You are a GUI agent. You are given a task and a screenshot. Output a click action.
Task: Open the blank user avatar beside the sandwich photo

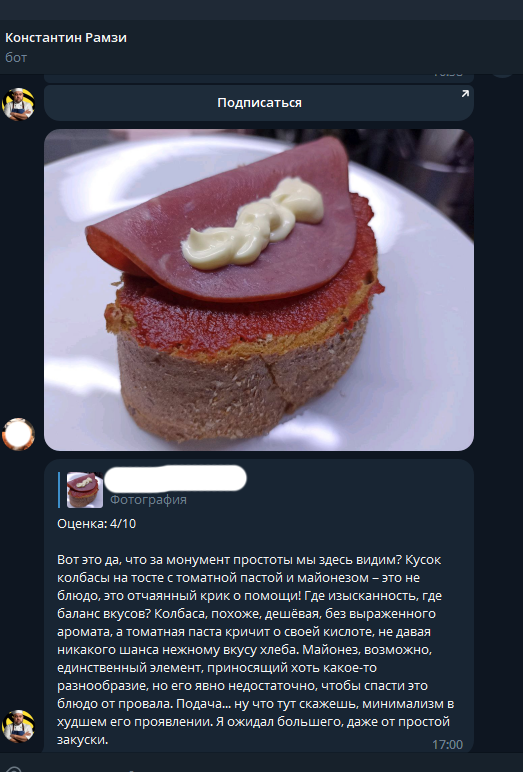[18, 434]
